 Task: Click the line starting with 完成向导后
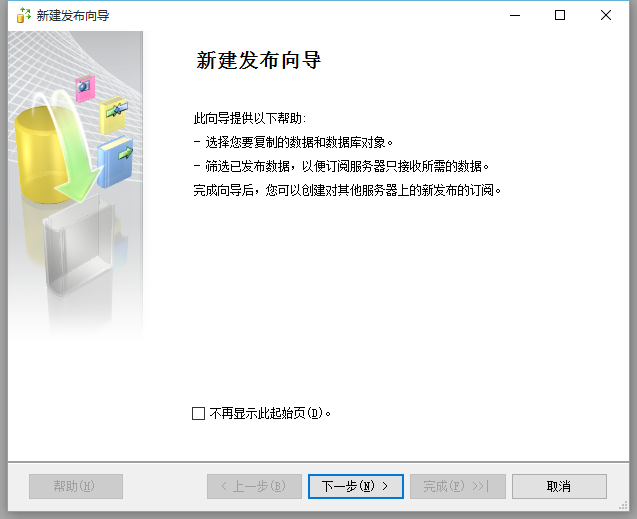347,190
